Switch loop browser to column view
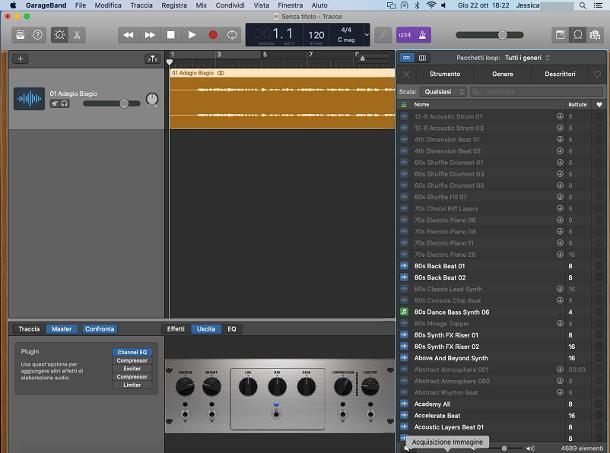The image size is (610, 453). 422,58
